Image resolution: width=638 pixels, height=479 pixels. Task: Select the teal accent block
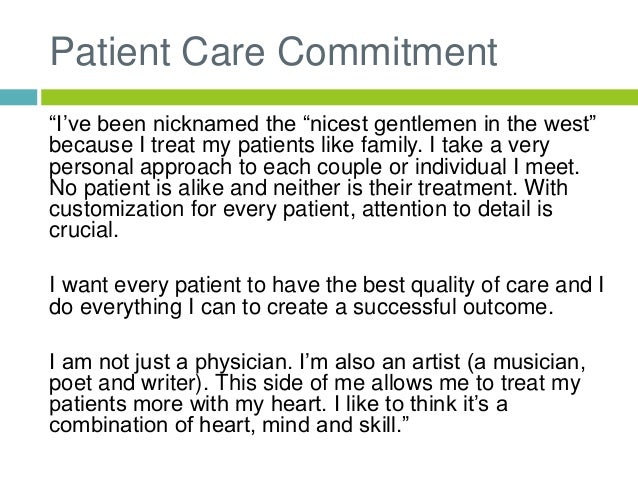[x=18, y=97]
